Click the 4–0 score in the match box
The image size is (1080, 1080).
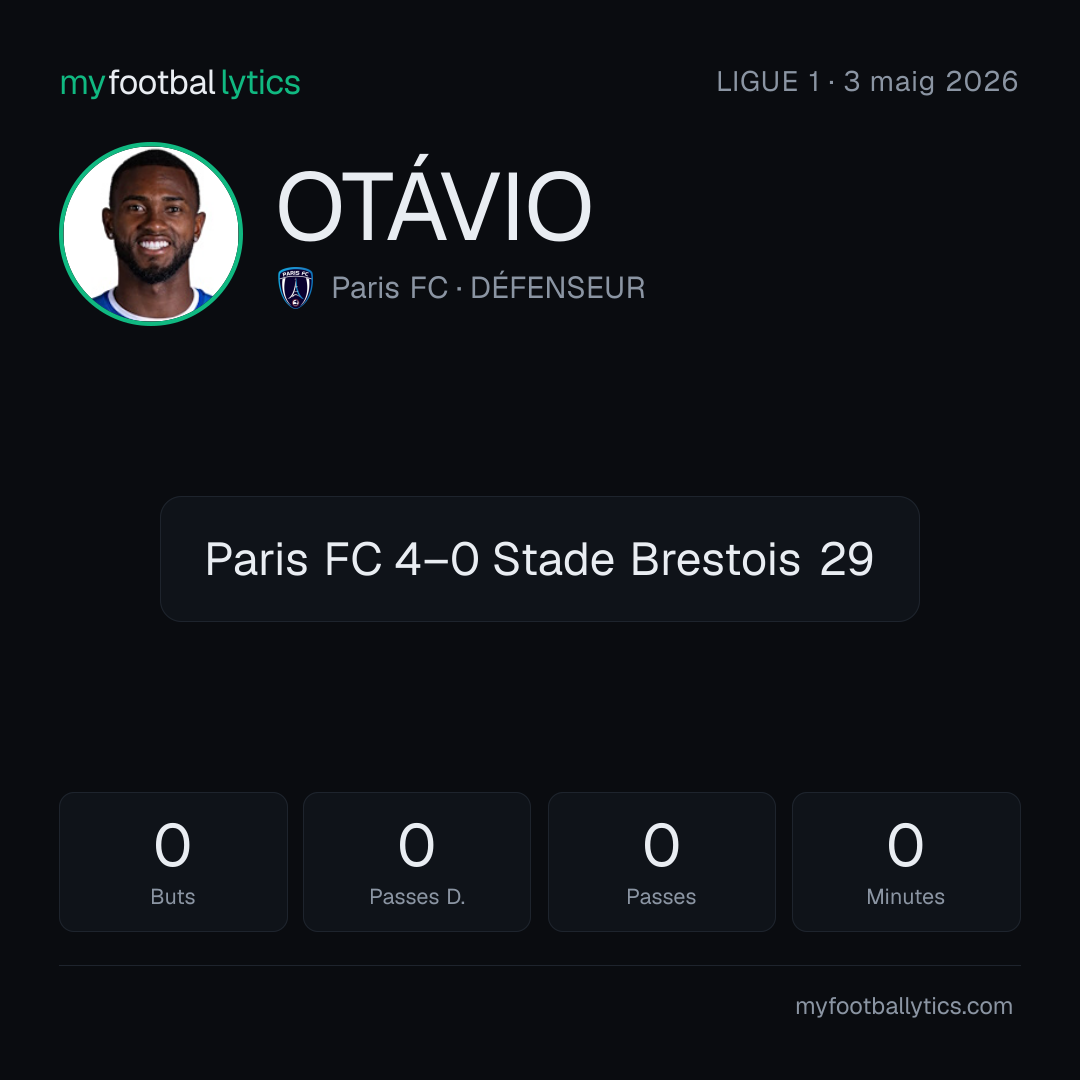click(x=437, y=559)
